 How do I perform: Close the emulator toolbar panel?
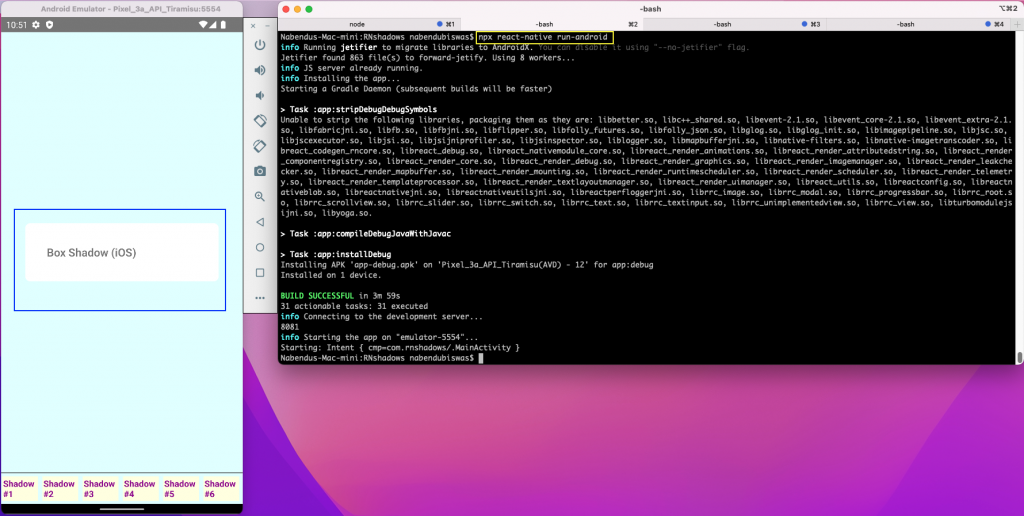click(x=253, y=25)
